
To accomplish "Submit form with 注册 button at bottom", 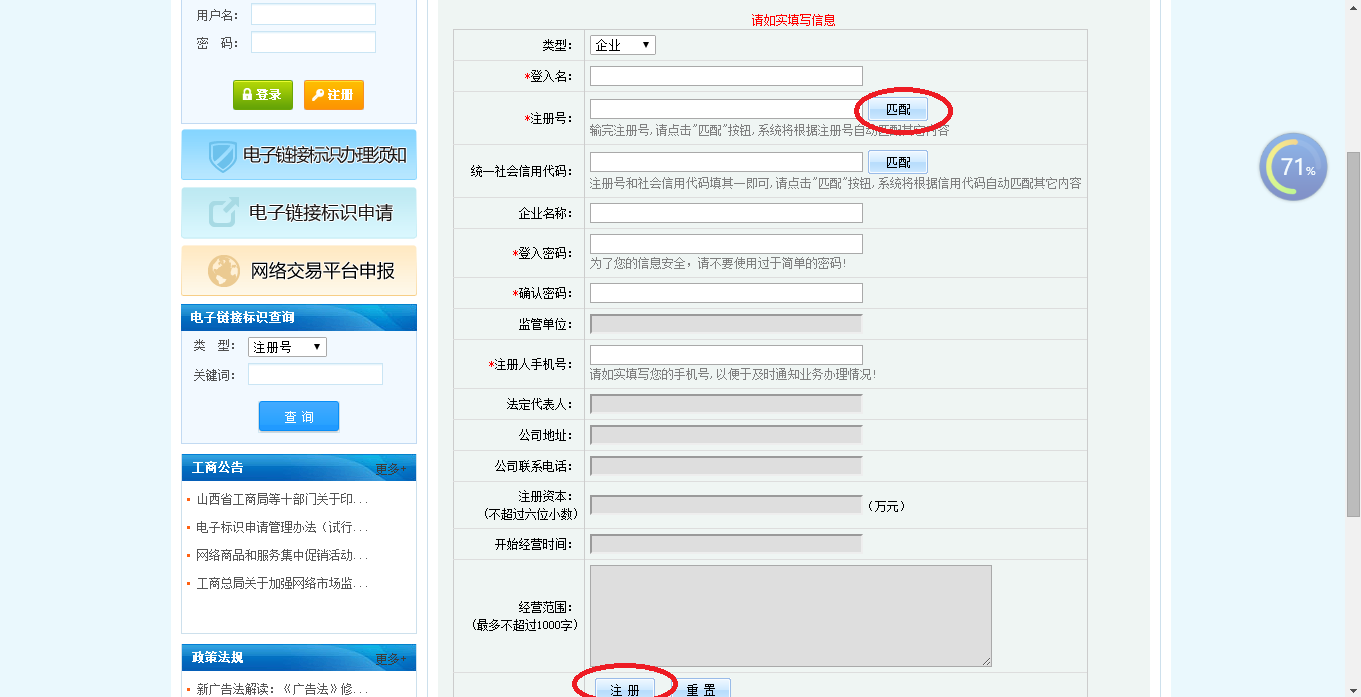I will coord(625,689).
